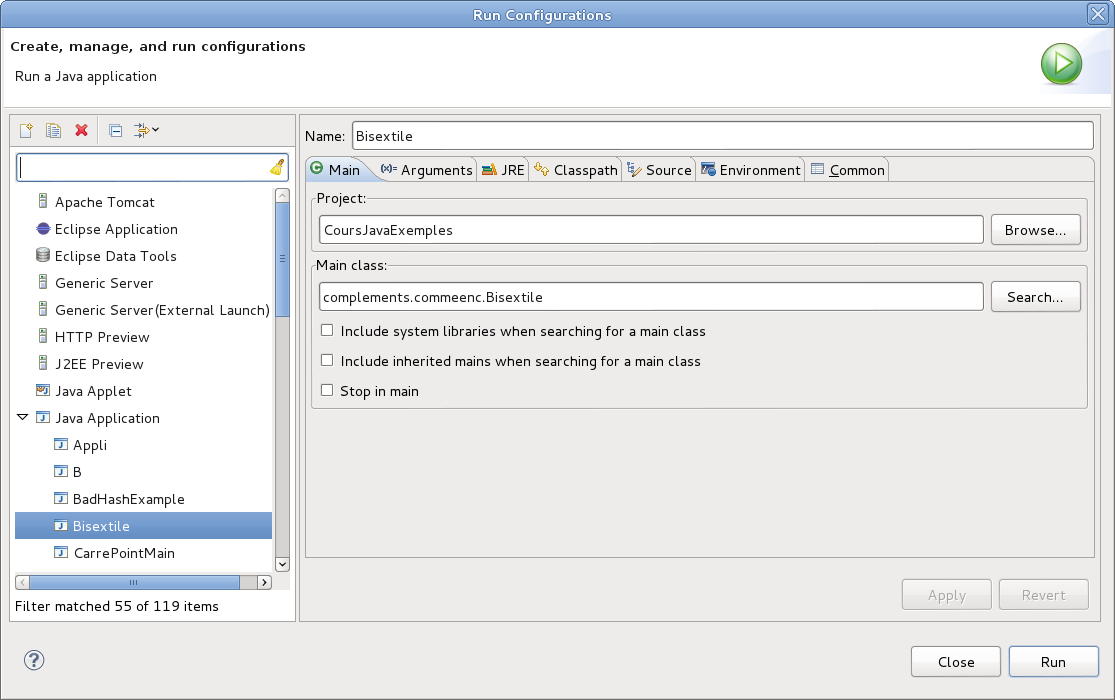
Task: Open the Environment tab
Action: coord(751,170)
